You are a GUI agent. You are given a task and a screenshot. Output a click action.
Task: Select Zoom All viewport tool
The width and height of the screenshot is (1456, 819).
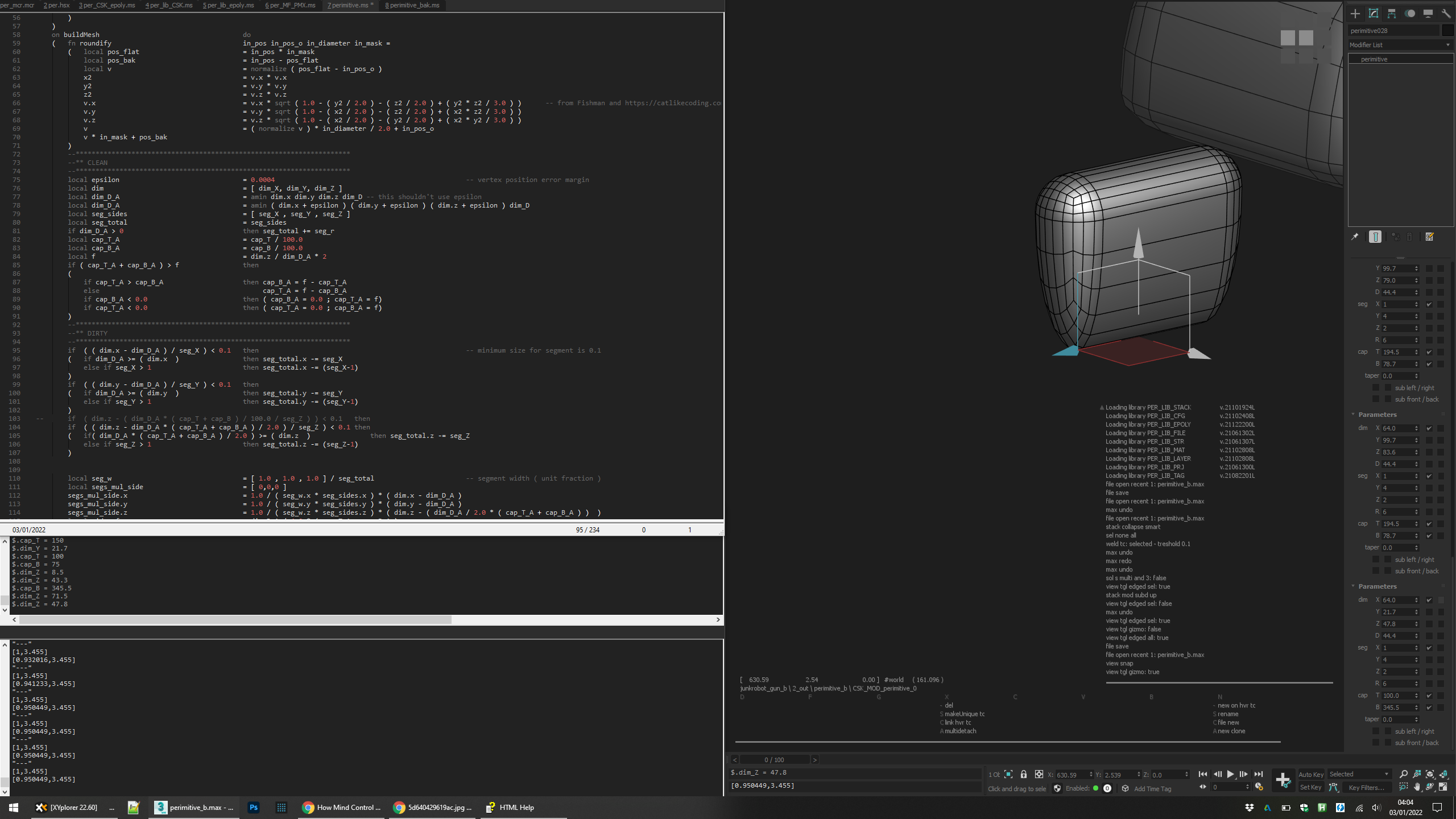tap(1417, 774)
